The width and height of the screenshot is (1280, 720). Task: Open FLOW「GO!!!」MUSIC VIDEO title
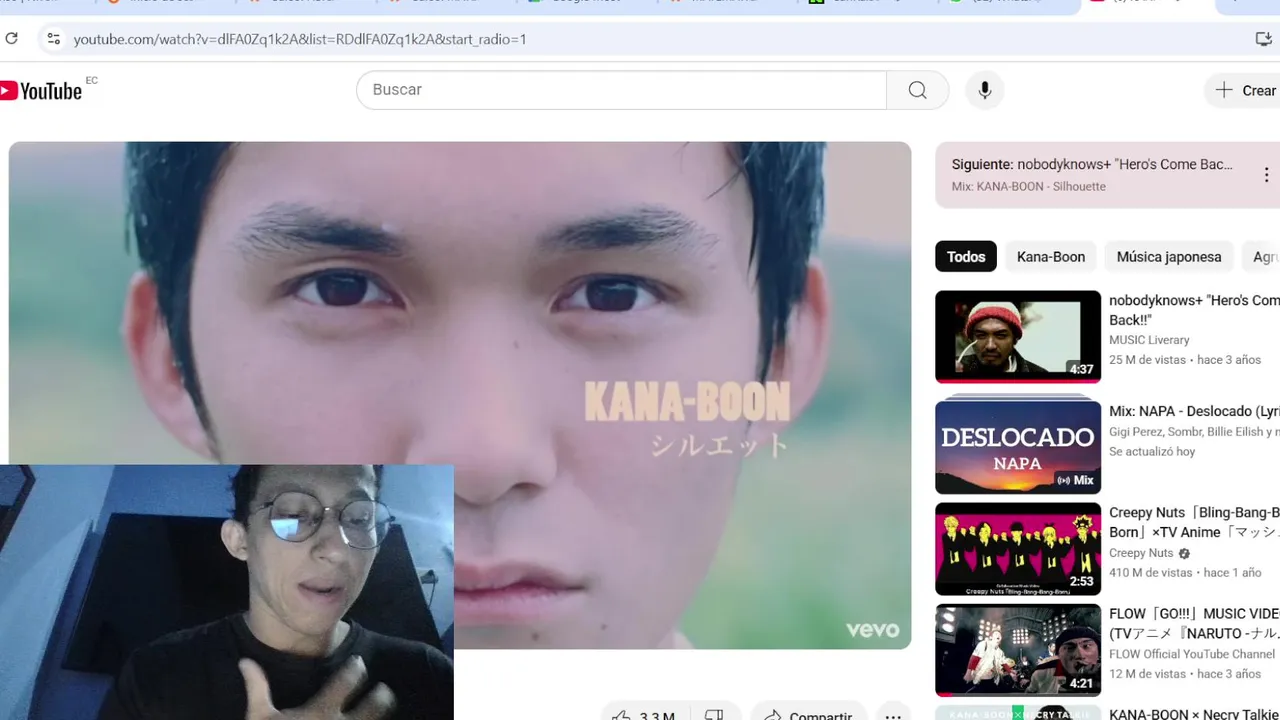point(1194,623)
